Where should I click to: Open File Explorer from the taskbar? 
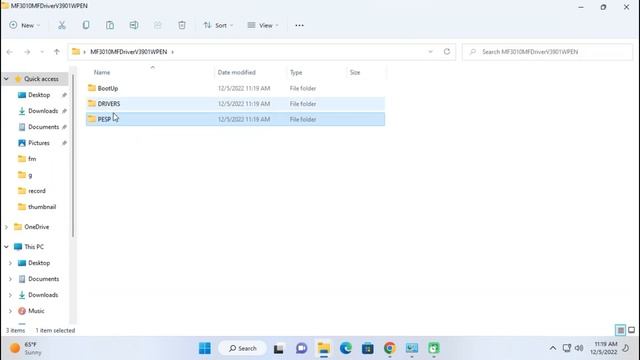[324, 348]
